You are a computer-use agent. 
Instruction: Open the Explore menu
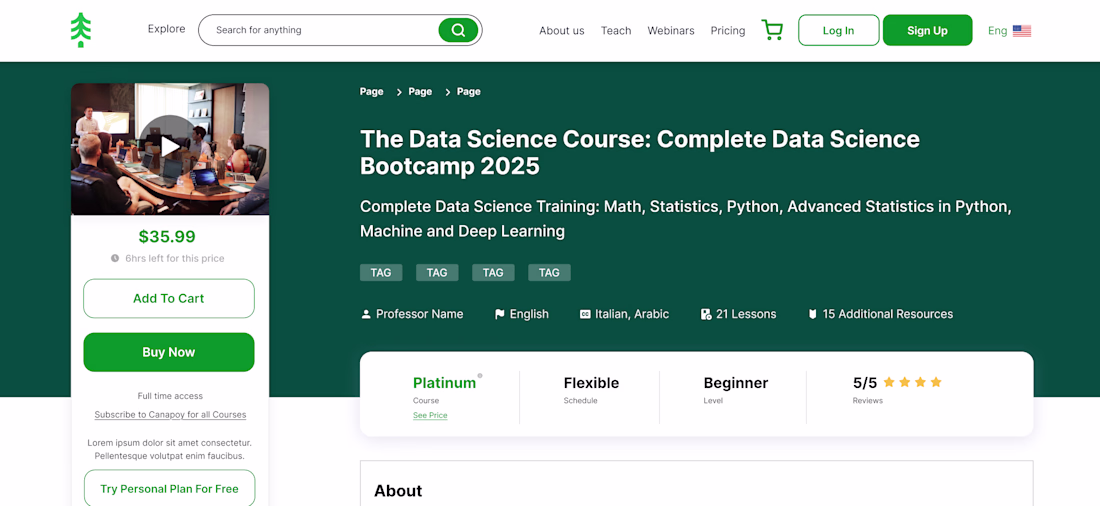coord(166,29)
